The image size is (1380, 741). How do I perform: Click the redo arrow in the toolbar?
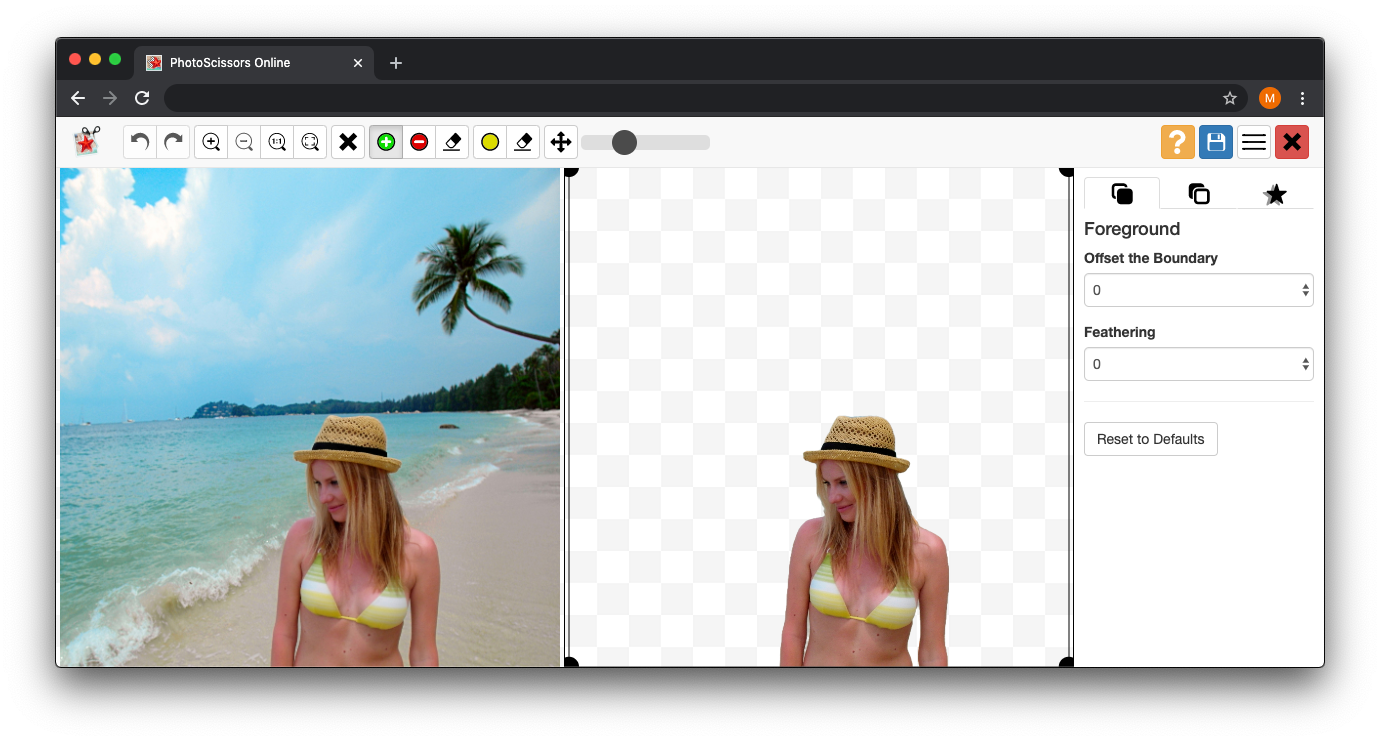tap(173, 142)
